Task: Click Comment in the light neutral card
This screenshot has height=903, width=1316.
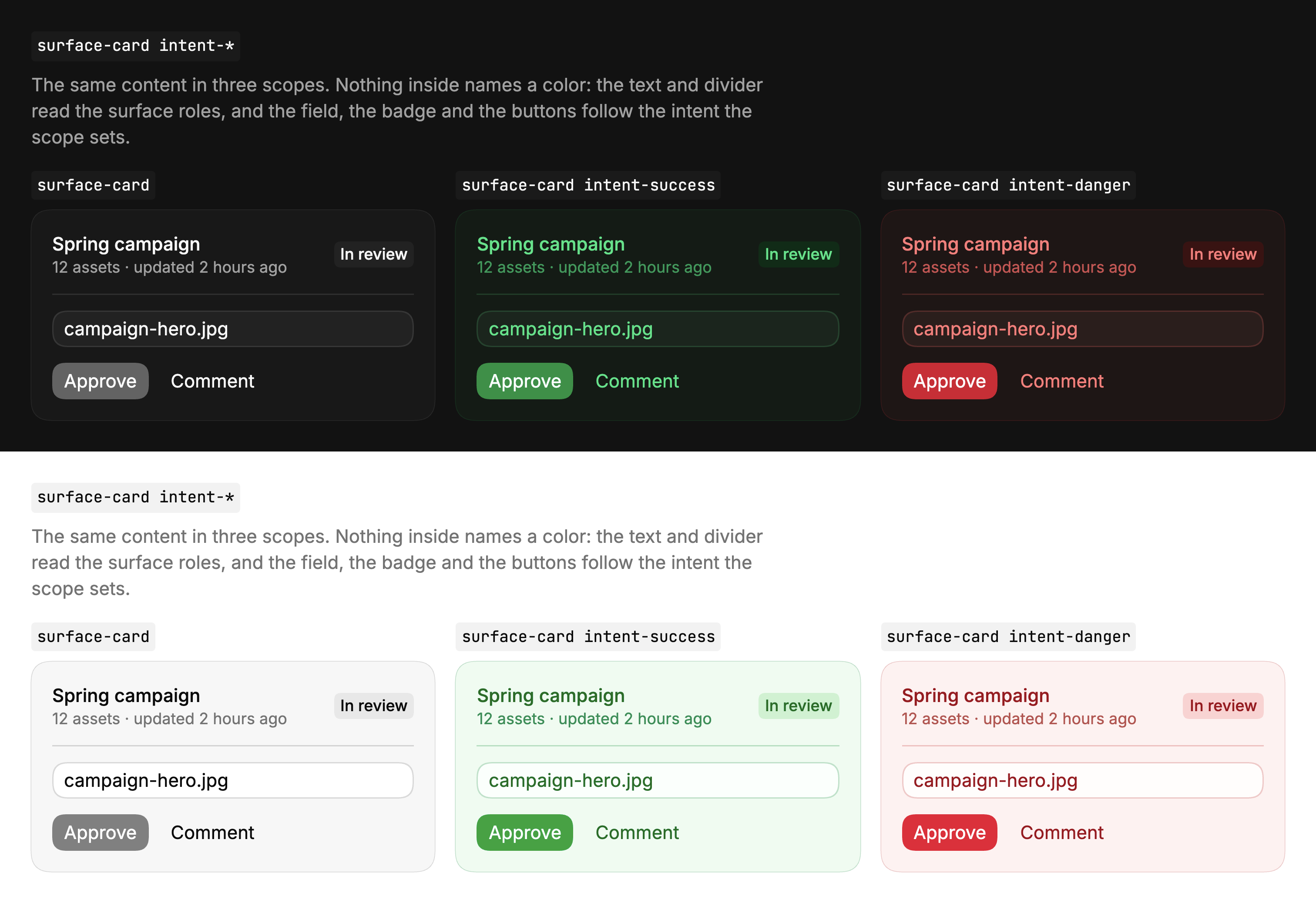Action: coord(212,832)
